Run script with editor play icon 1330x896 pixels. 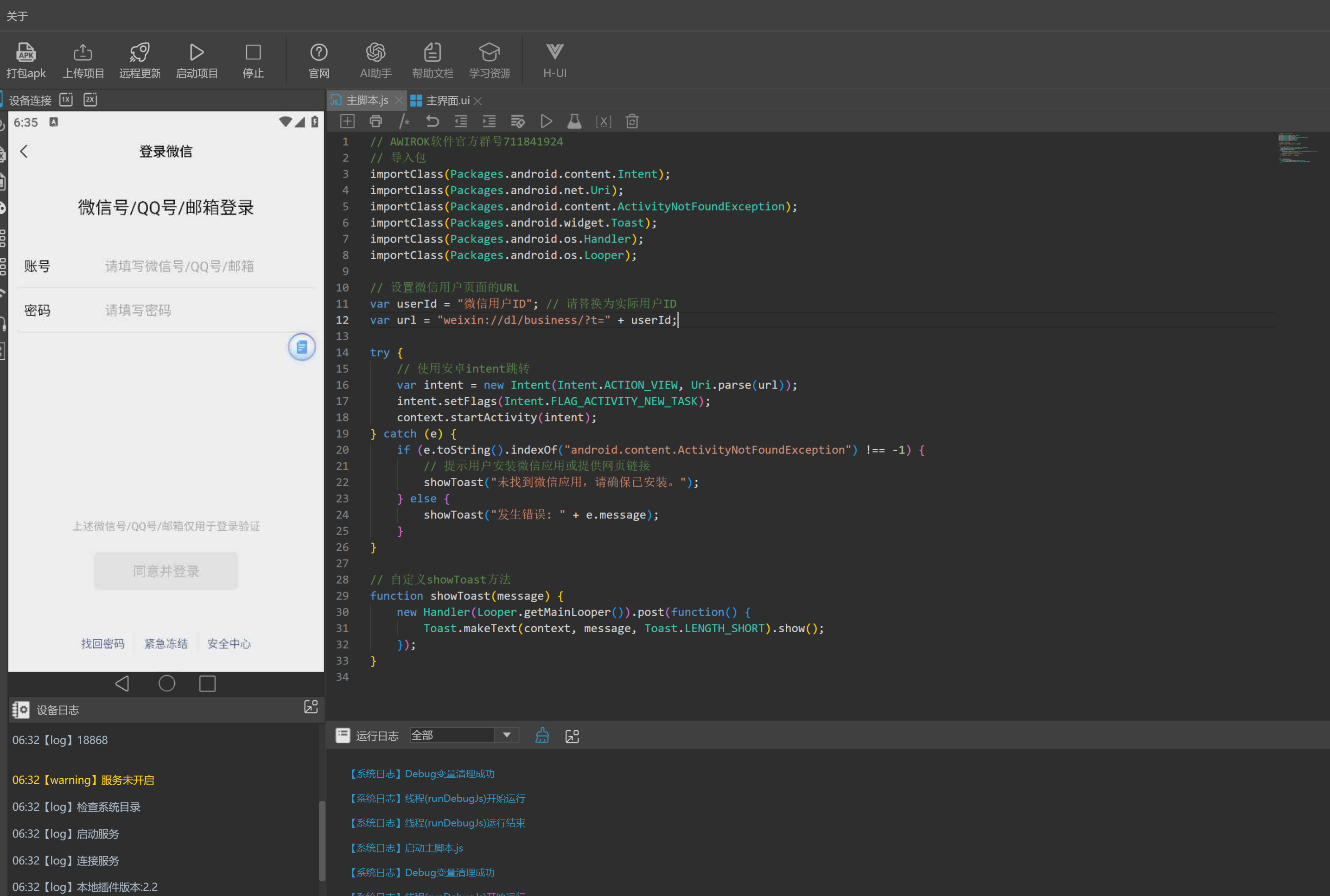(546, 121)
